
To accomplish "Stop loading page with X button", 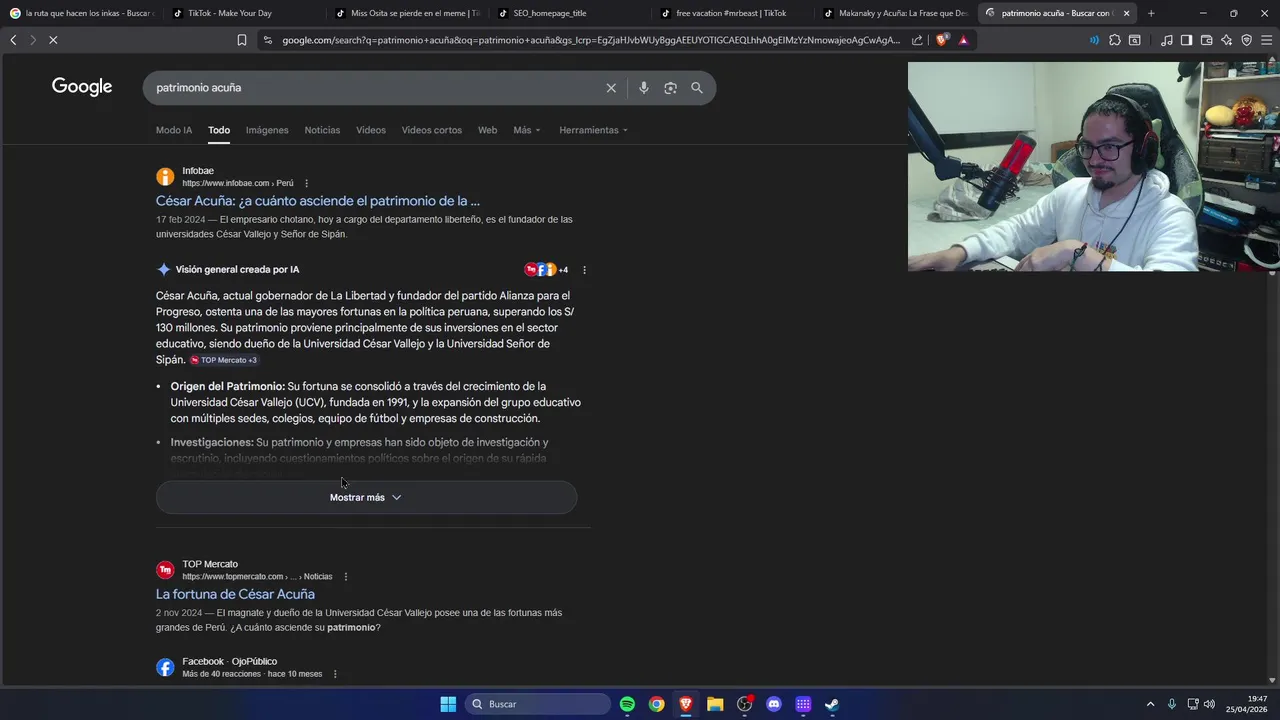I will [53, 40].
